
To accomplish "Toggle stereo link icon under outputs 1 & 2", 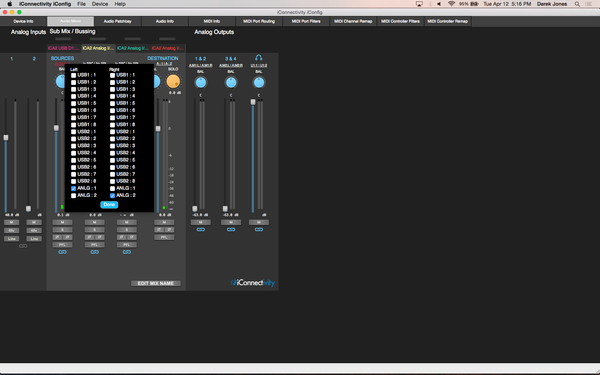I will click(201, 230).
